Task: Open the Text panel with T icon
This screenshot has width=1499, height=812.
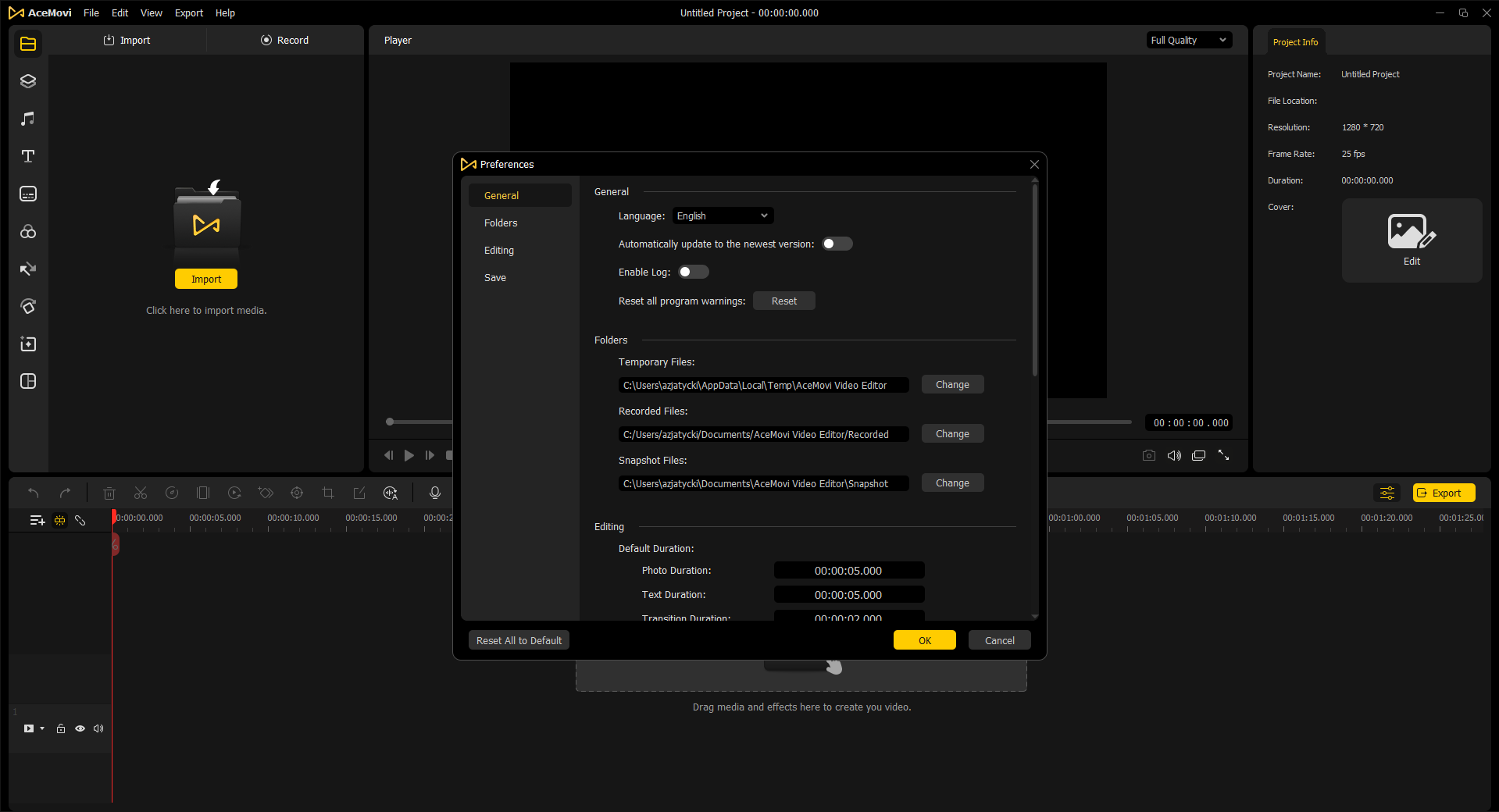Action: pos(28,156)
